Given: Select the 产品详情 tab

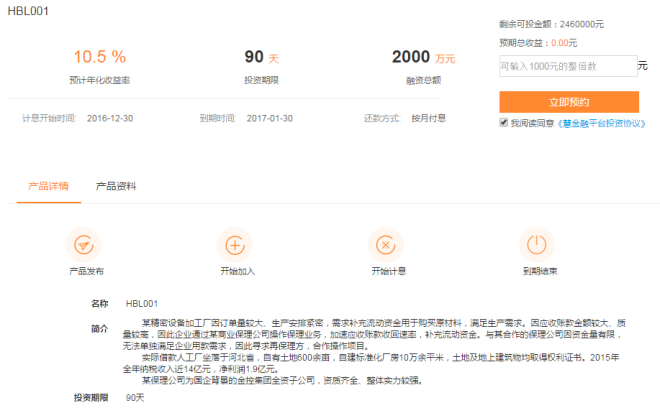Looking at the screenshot, I should (x=47, y=186).
